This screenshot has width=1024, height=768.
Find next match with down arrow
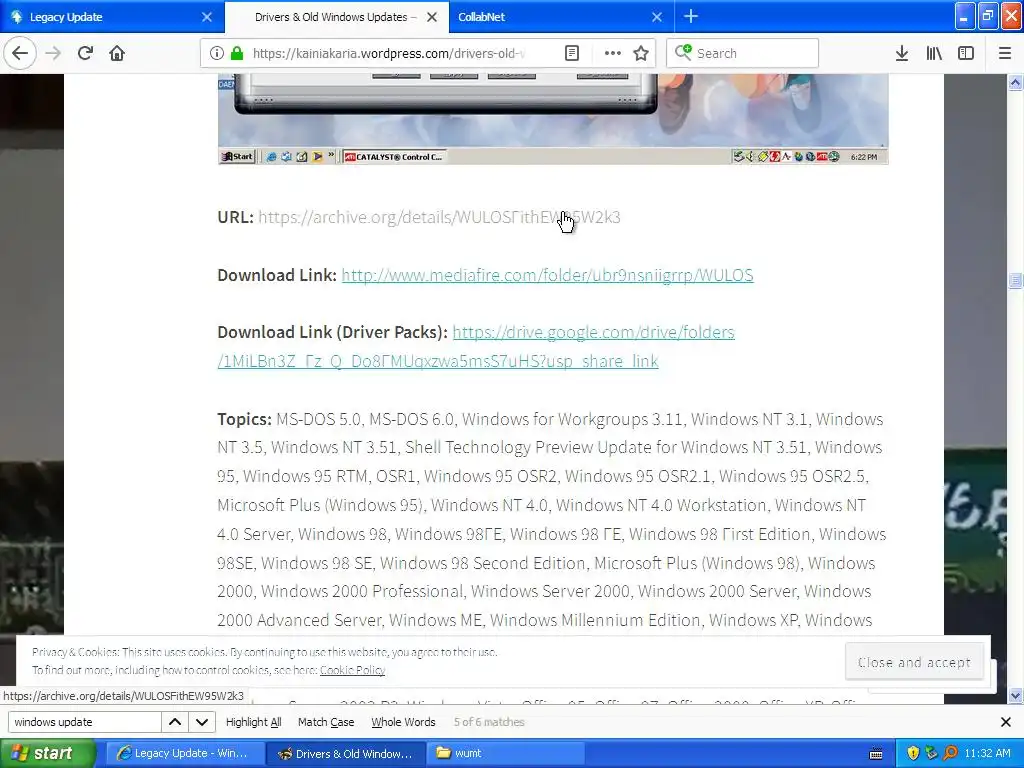(x=202, y=722)
